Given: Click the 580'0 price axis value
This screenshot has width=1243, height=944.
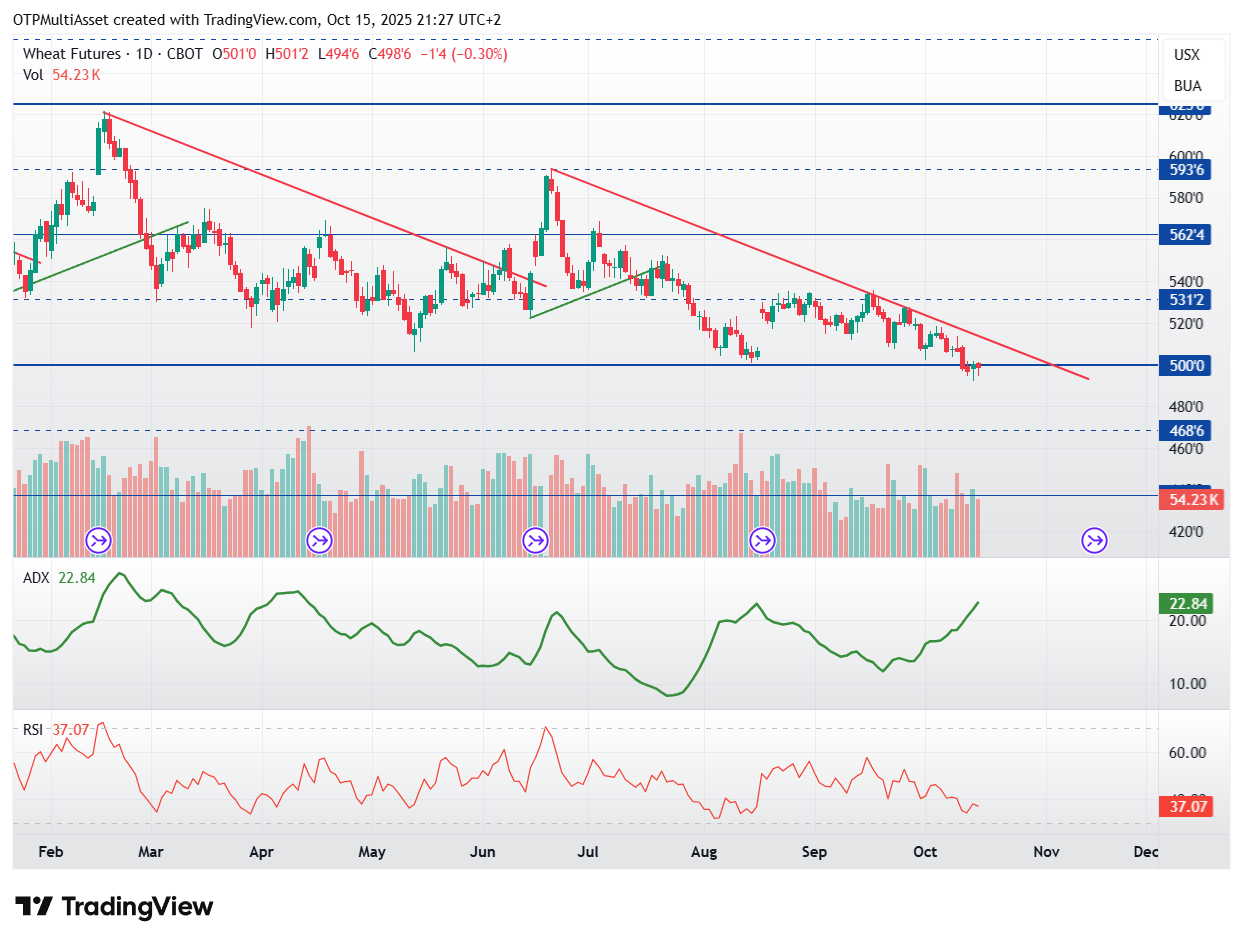Looking at the screenshot, I should tap(1187, 197).
